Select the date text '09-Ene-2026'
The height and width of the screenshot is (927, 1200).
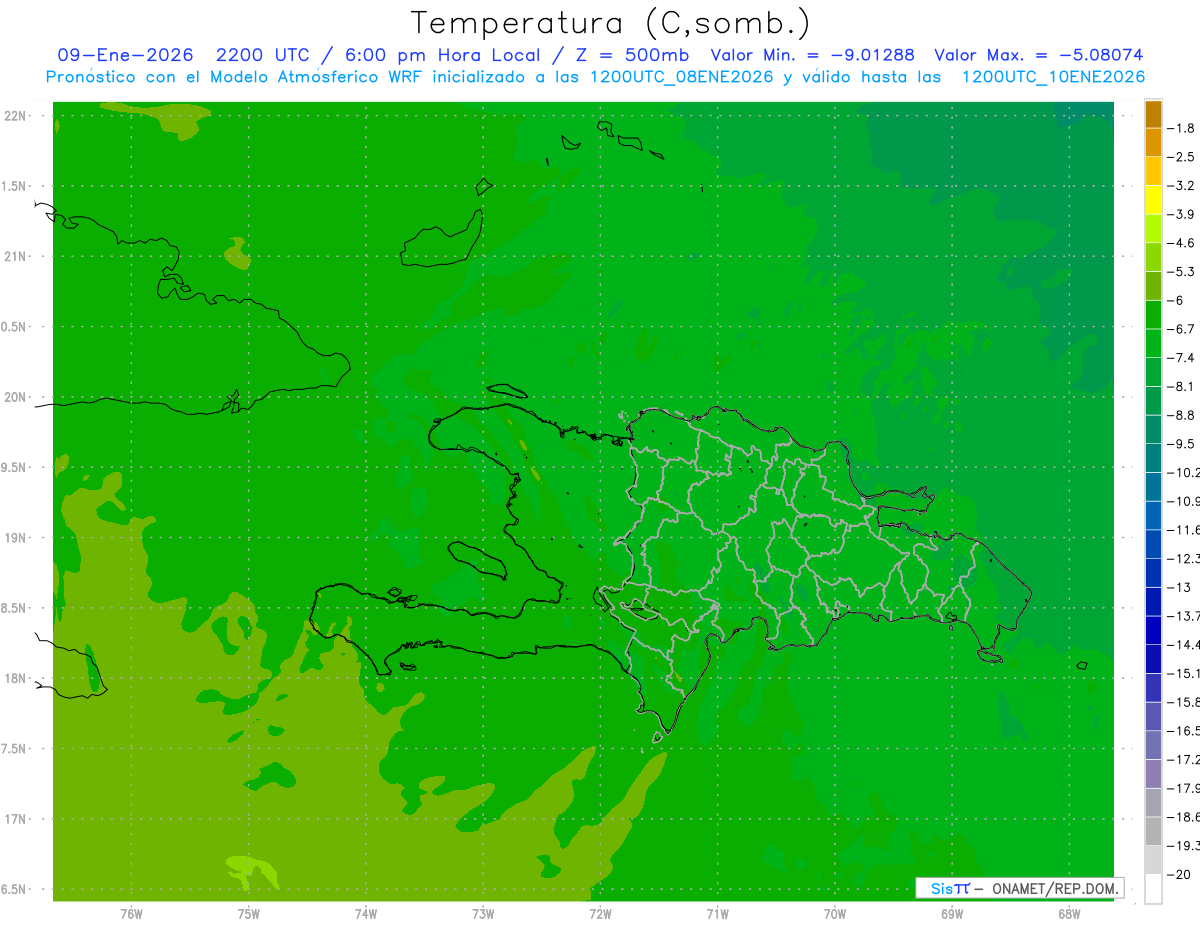124,55
